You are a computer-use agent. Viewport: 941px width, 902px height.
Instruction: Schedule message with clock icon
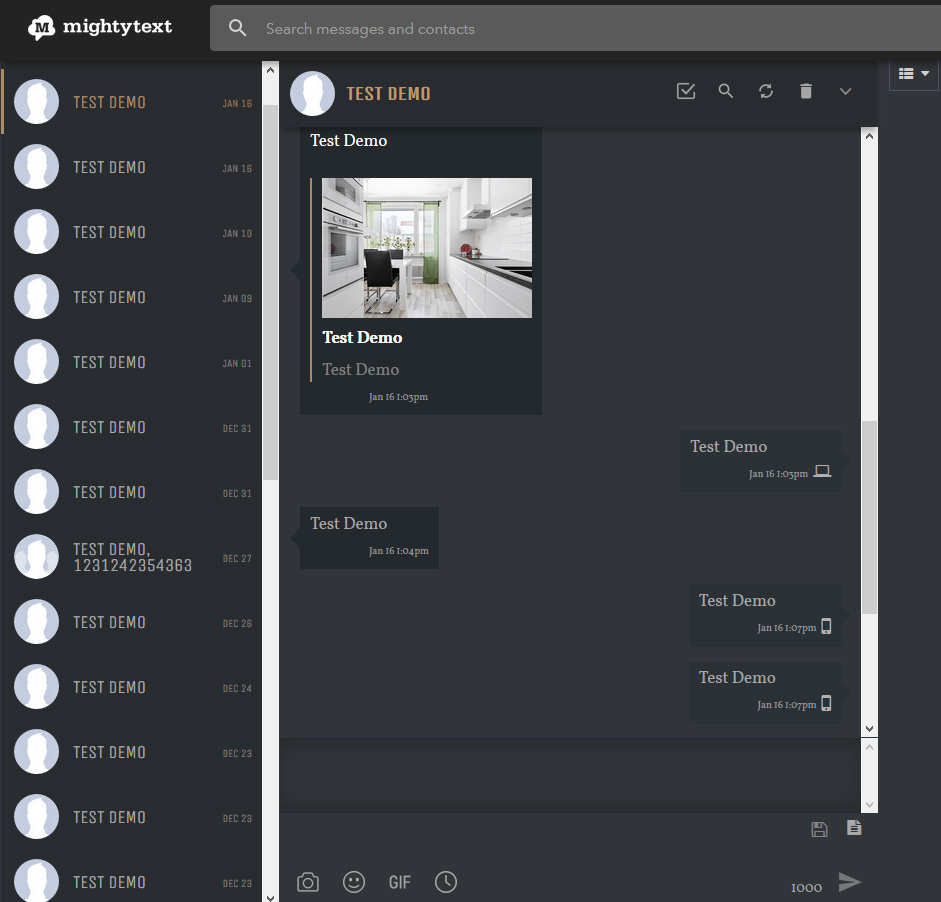(446, 882)
